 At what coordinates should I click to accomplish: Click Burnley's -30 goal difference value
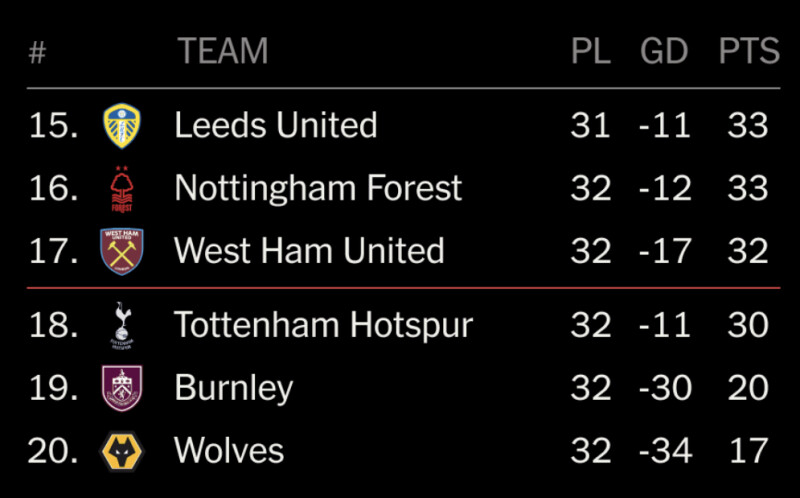click(665, 388)
